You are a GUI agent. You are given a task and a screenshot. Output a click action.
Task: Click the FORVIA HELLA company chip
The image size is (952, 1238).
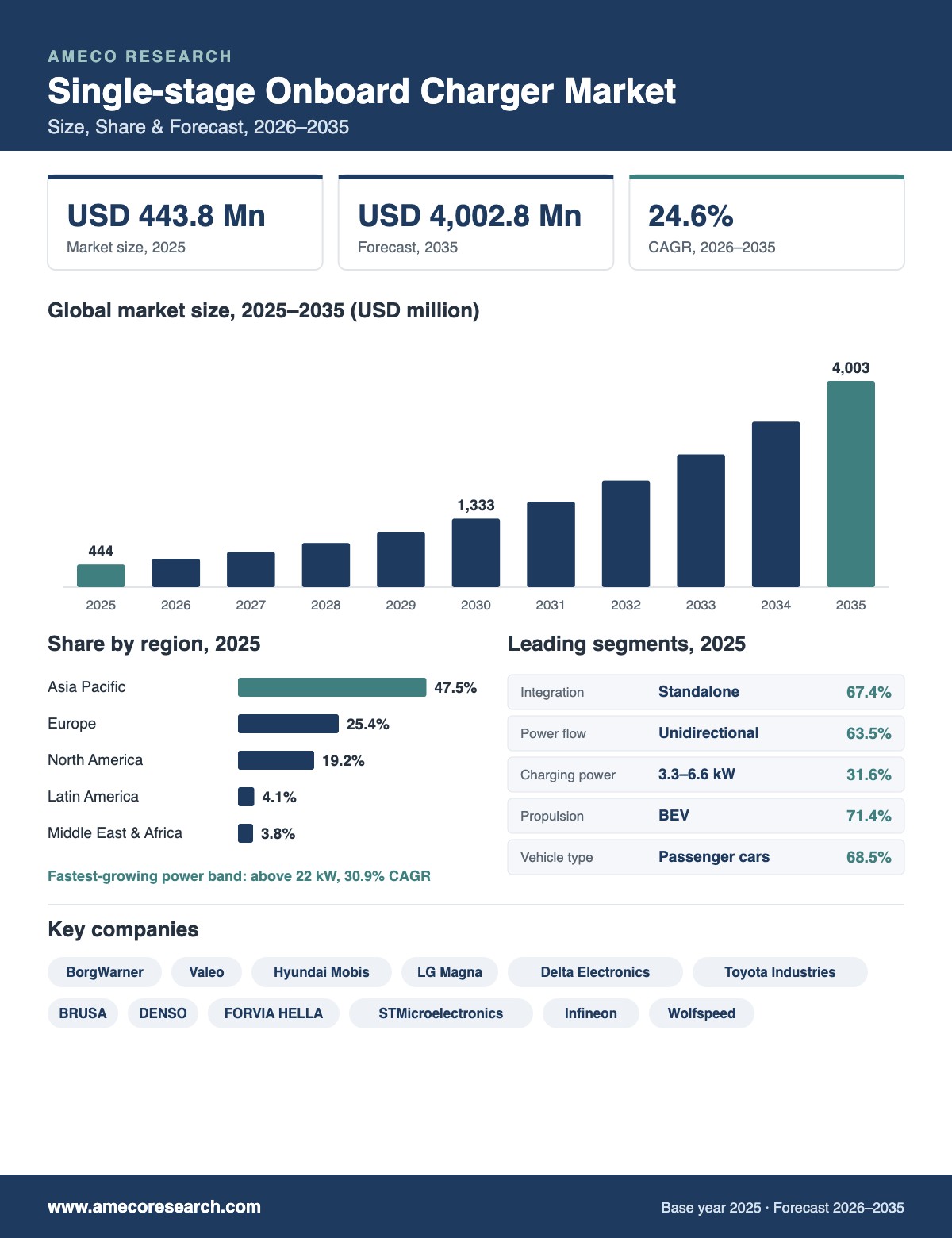pos(274,1013)
